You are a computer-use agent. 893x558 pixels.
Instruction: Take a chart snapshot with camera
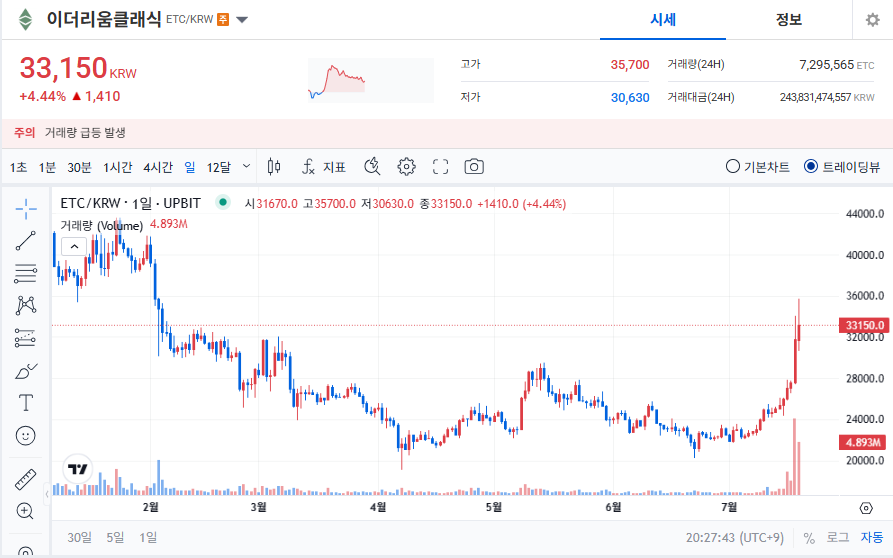474,167
